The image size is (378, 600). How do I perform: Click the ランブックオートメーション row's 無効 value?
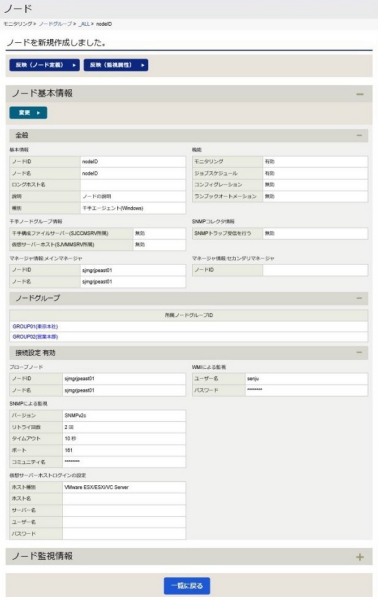point(269,196)
